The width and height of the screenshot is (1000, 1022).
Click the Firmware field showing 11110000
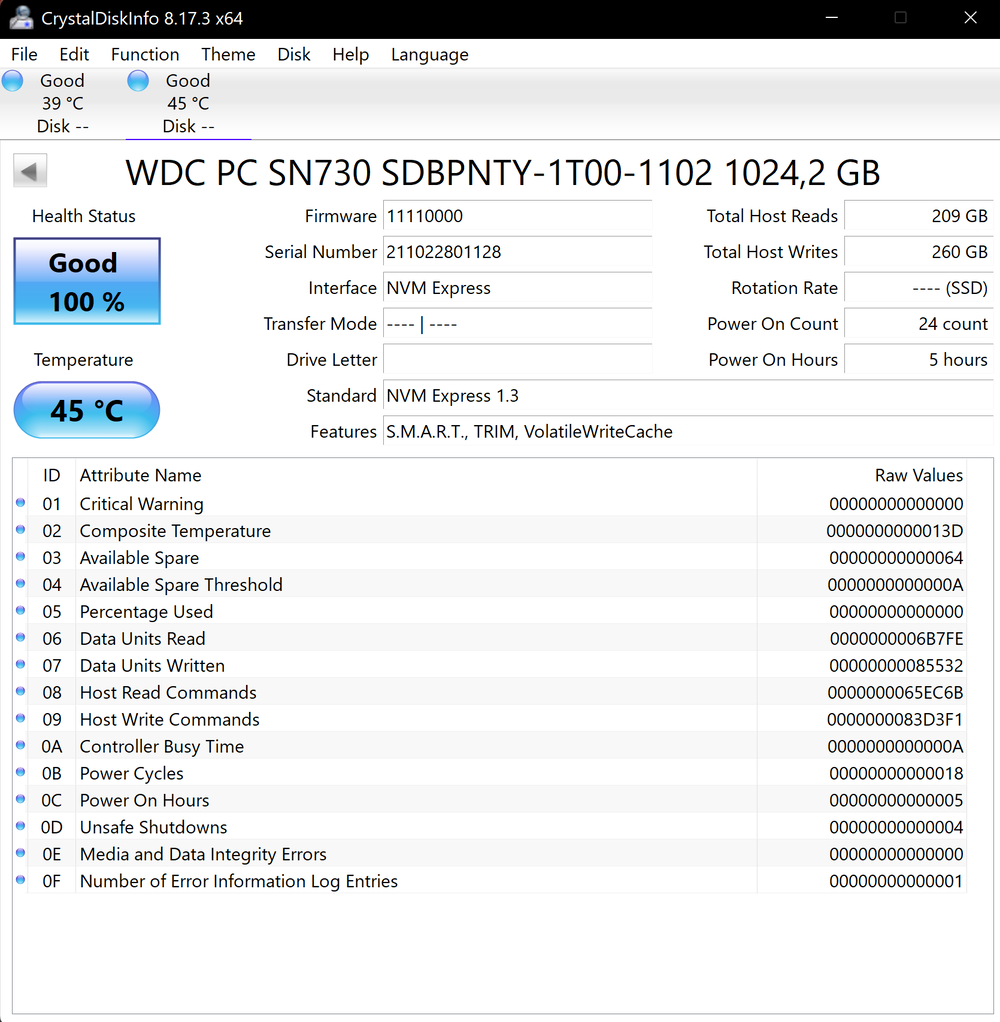tap(518, 216)
